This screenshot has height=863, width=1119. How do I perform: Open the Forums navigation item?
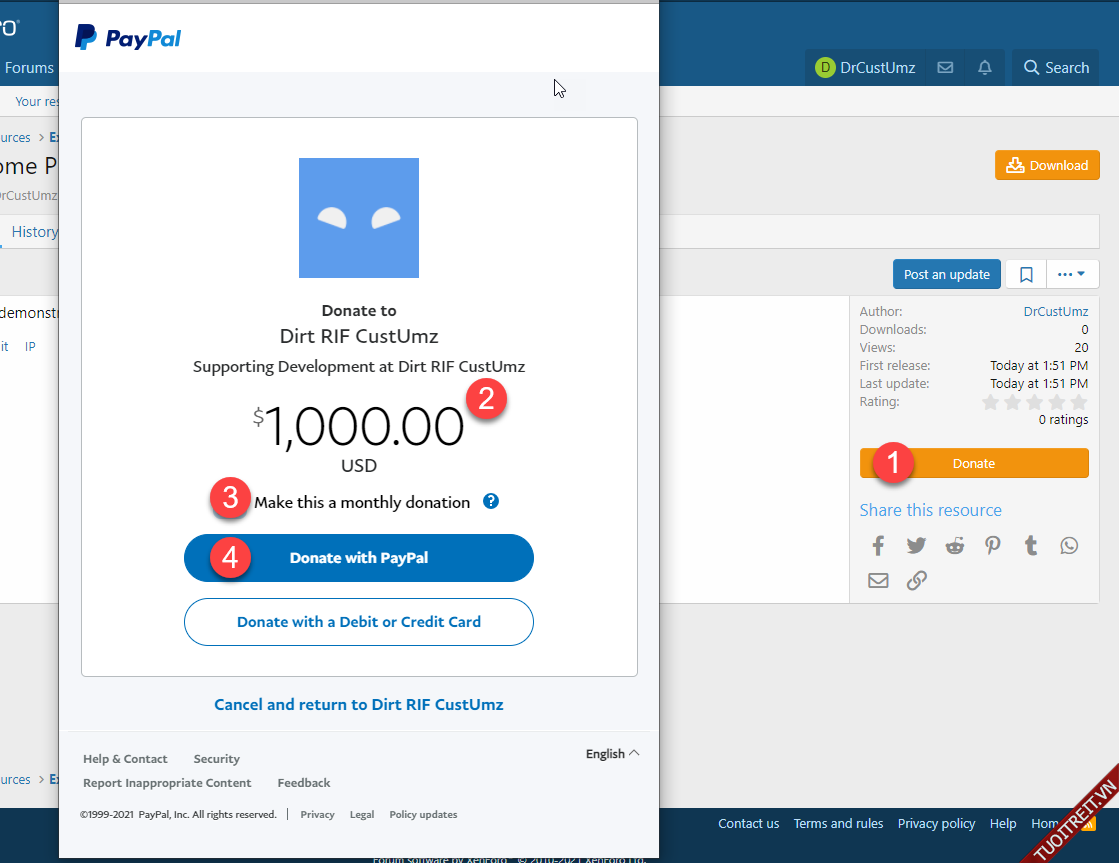click(29, 68)
